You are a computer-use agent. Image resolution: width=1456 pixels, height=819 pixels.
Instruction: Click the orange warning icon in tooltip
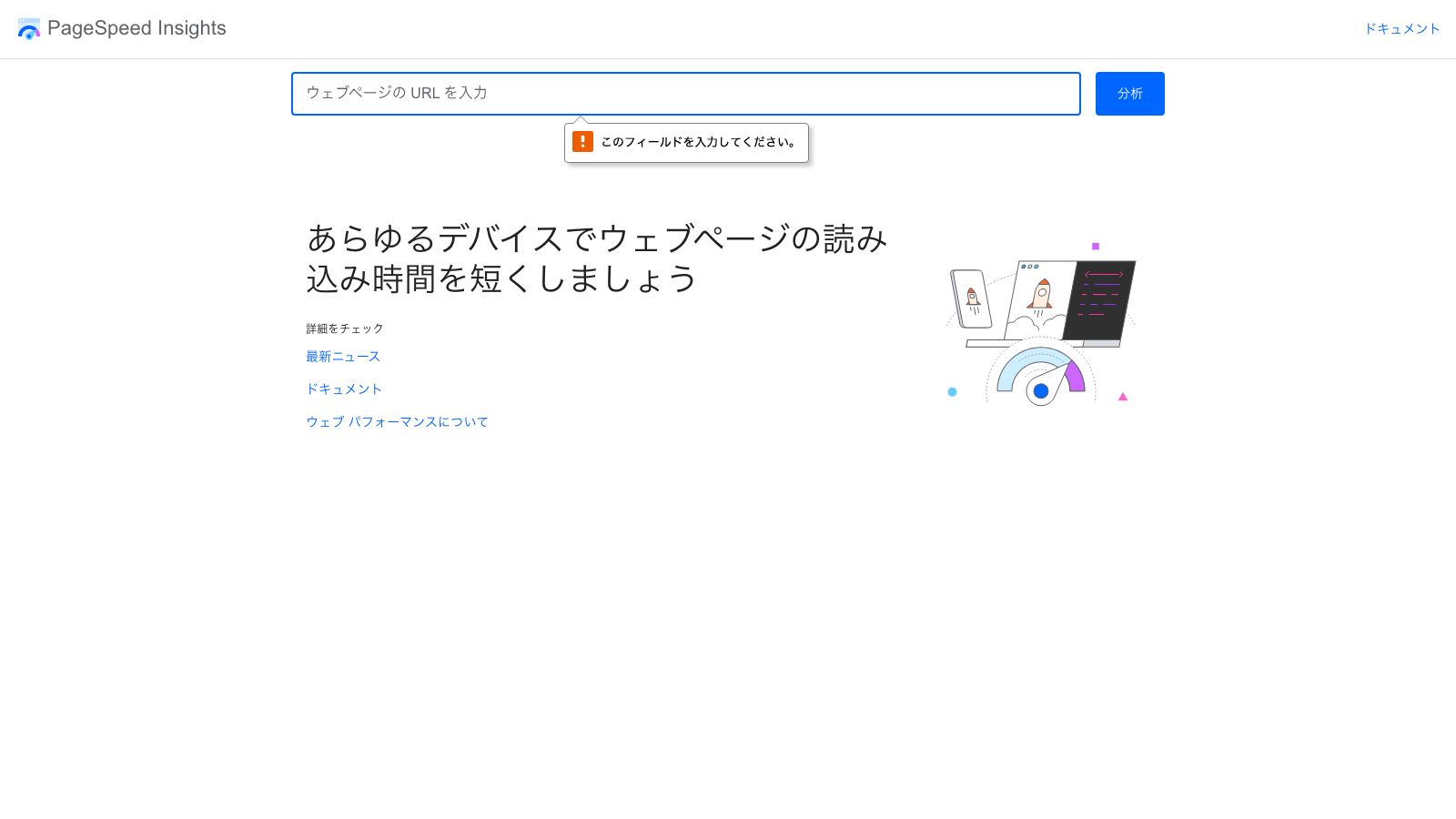tap(582, 142)
